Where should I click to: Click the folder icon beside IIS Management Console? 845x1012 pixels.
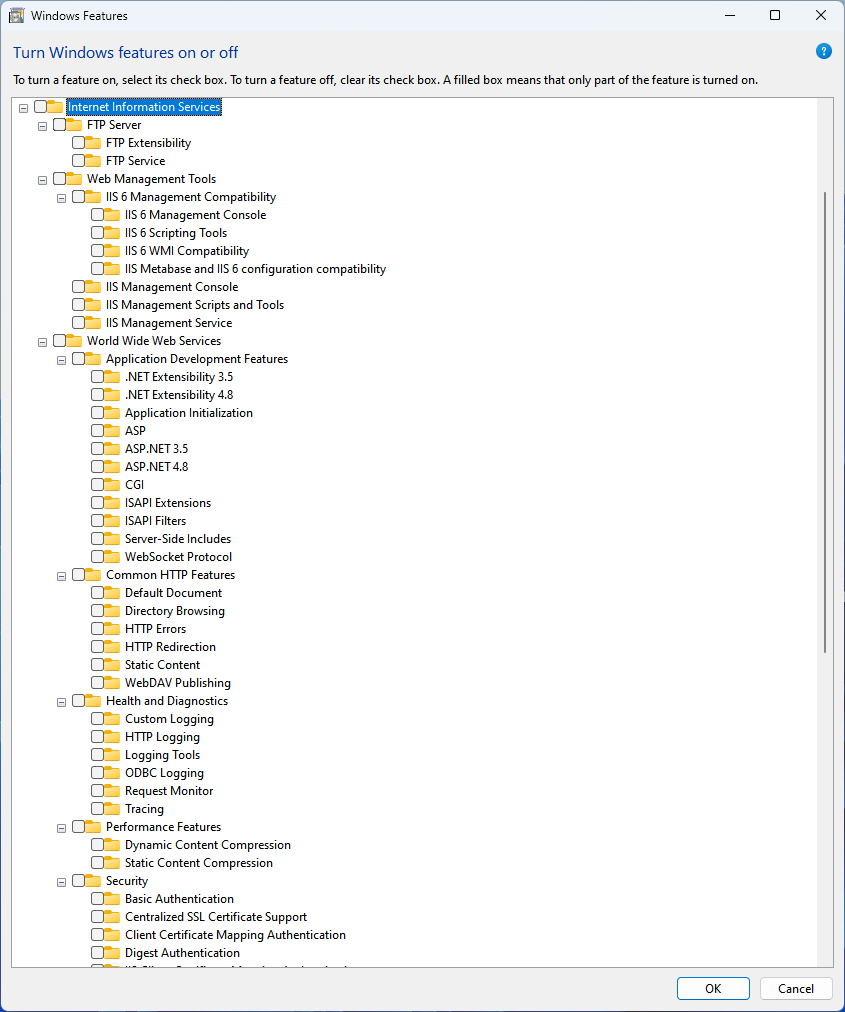click(x=93, y=287)
